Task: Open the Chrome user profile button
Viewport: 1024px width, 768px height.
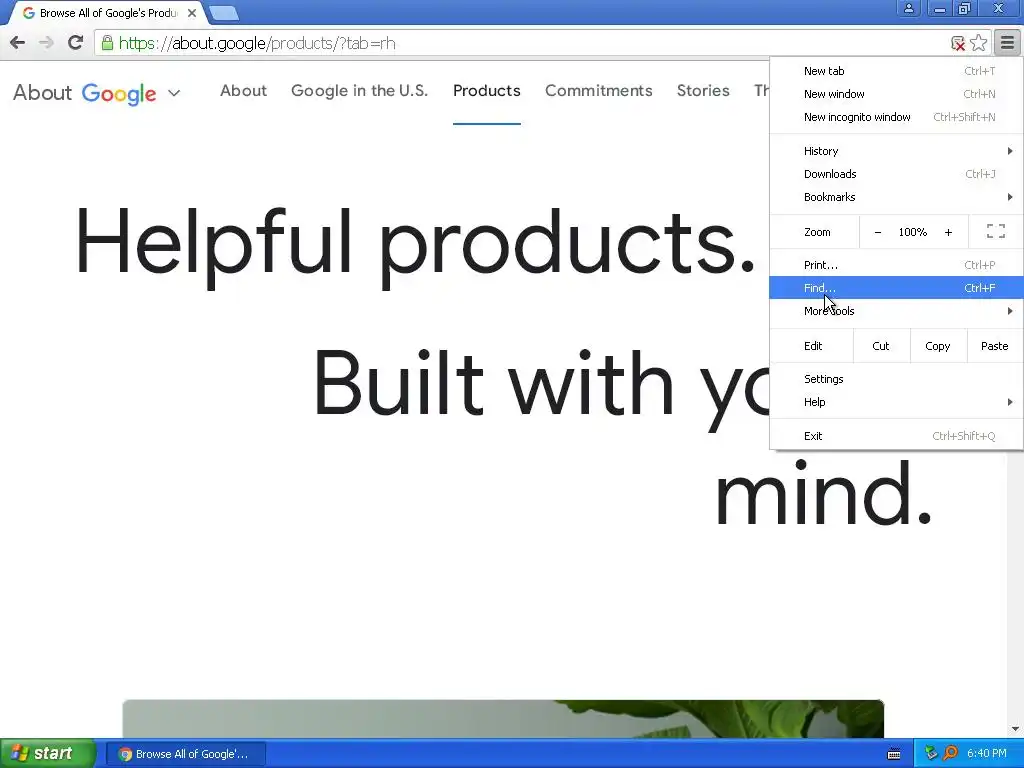Action: [908, 8]
